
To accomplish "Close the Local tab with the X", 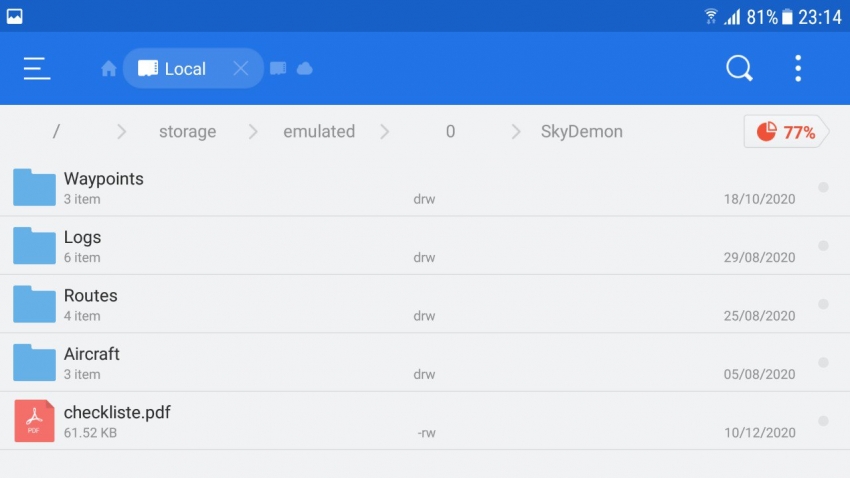I will point(240,69).
